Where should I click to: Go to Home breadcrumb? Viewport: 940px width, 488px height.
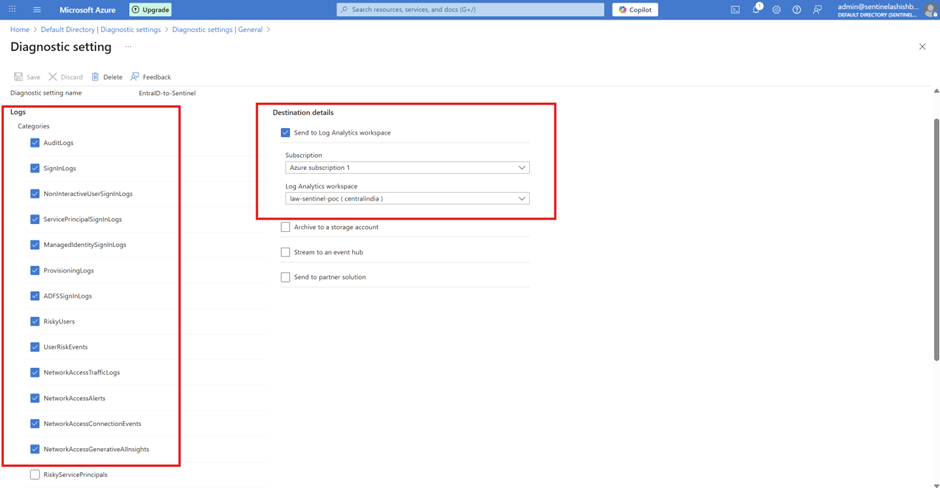coord(19,30)
